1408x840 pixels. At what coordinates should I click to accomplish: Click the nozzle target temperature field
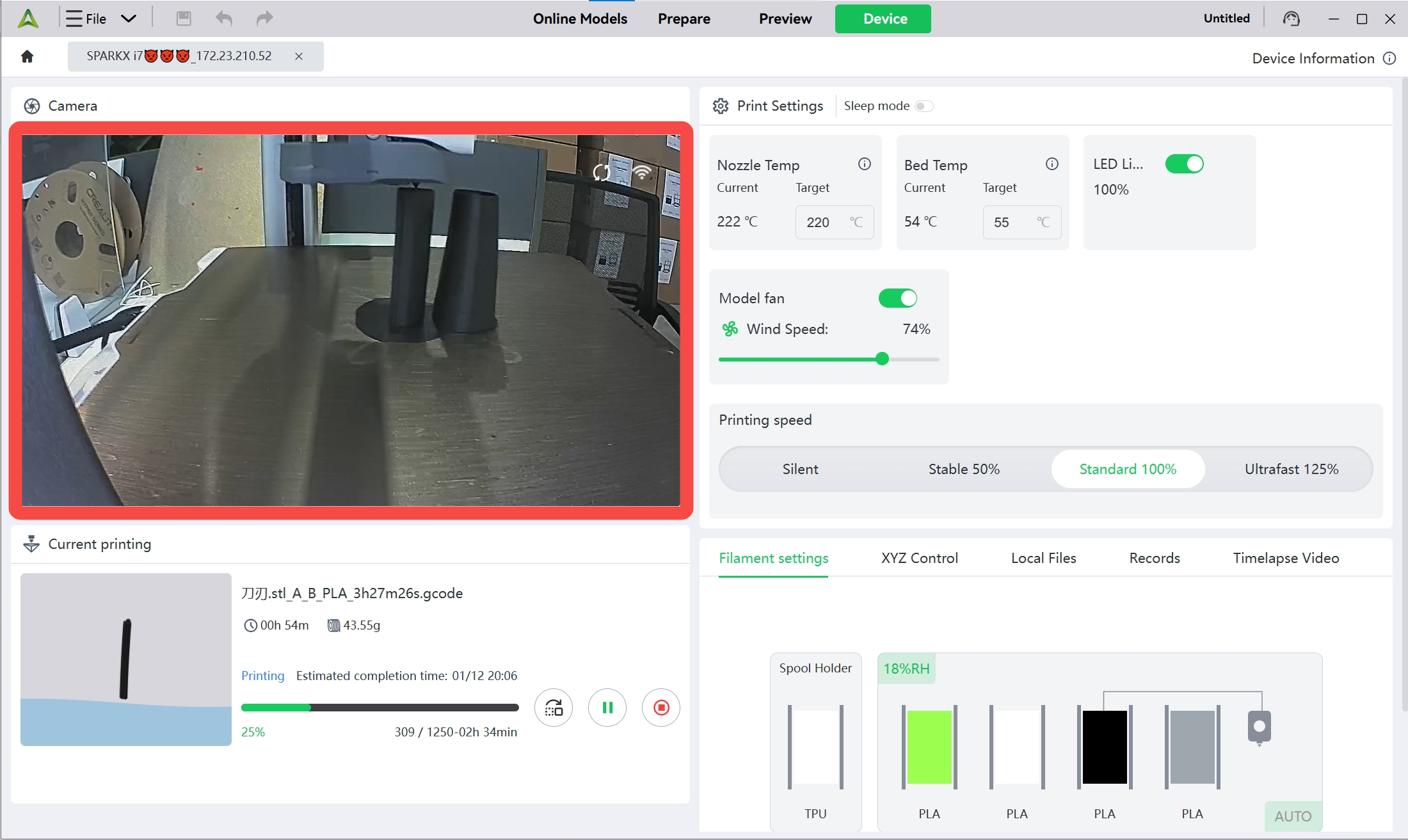coord(826,222)
